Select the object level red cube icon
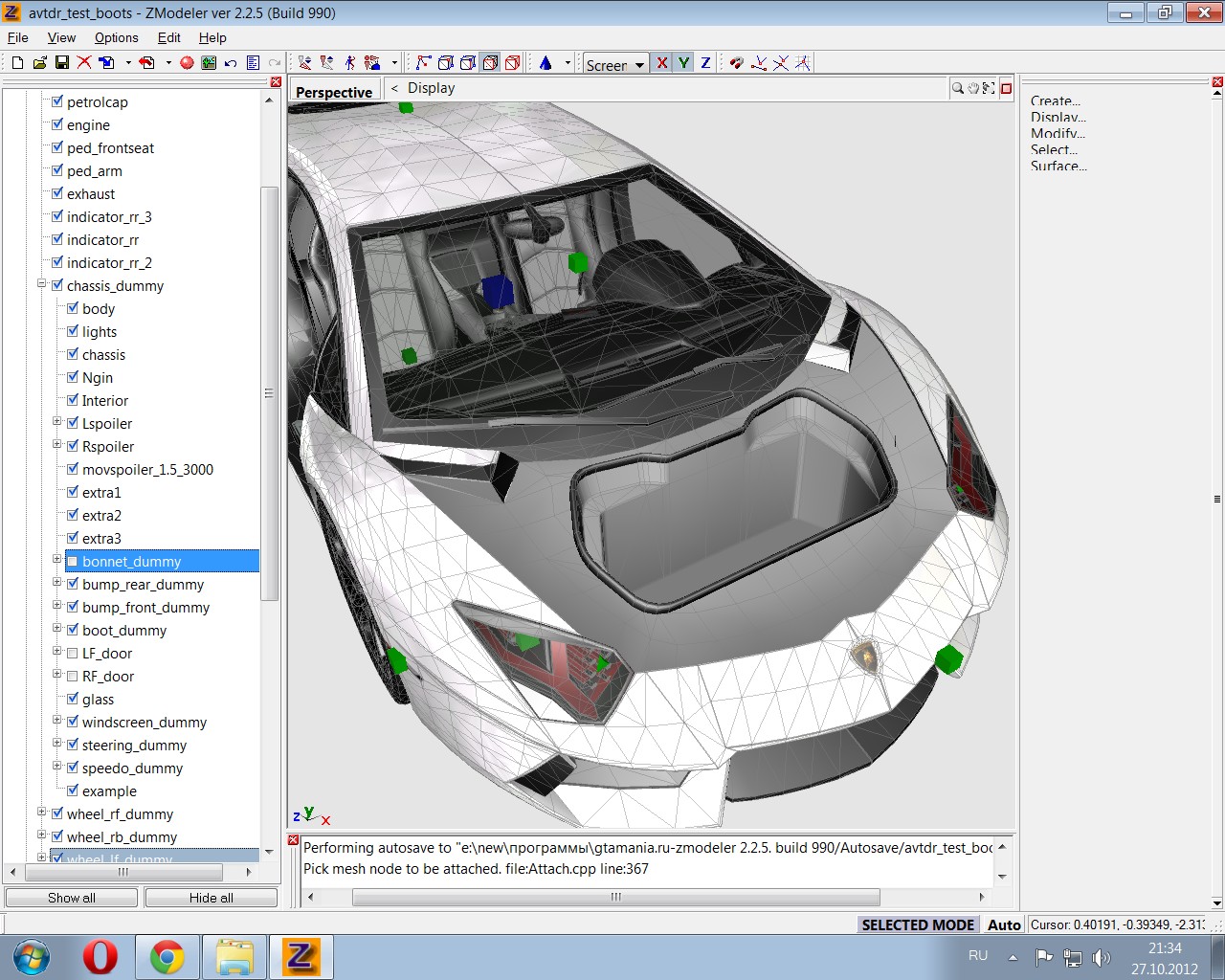The image size is (1225, 980). [x=512, y=62]
